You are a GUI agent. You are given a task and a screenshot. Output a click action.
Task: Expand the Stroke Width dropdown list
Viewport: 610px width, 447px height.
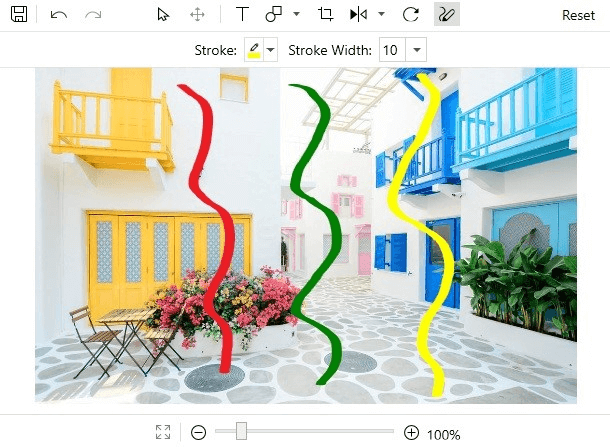point(416,50)
